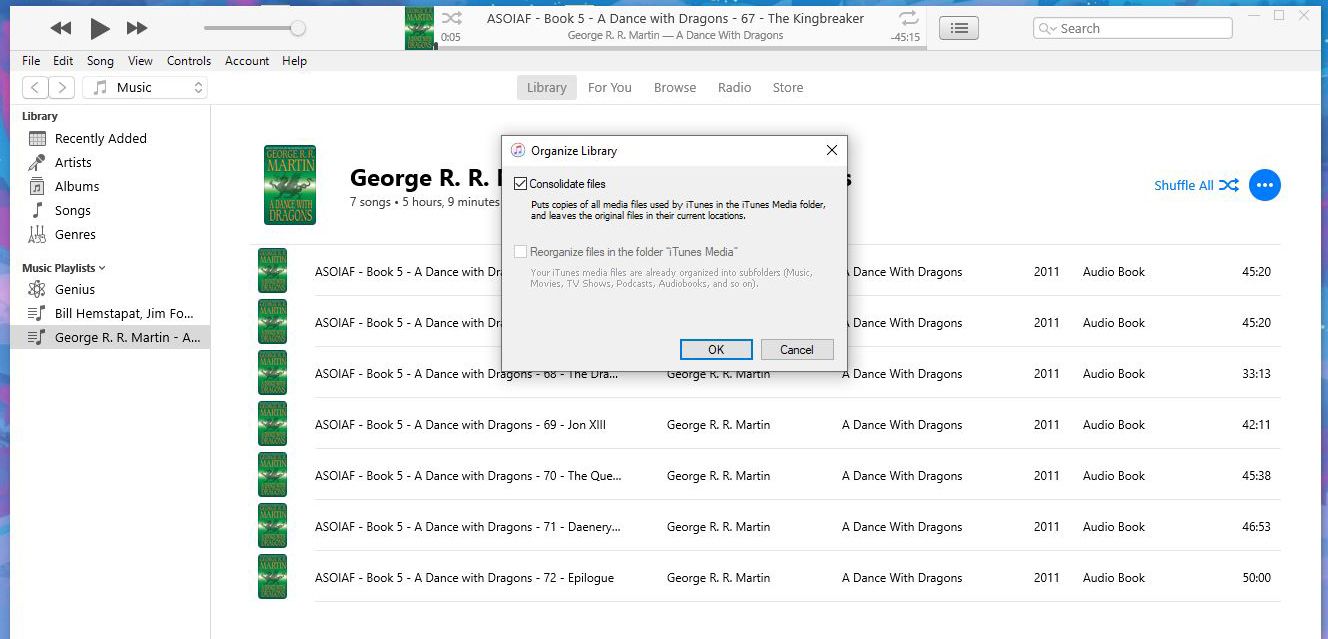The width and height of the screenshot is (1328, 639).
Task: Open the Controls menu
Action: click(x=188, y=61)
